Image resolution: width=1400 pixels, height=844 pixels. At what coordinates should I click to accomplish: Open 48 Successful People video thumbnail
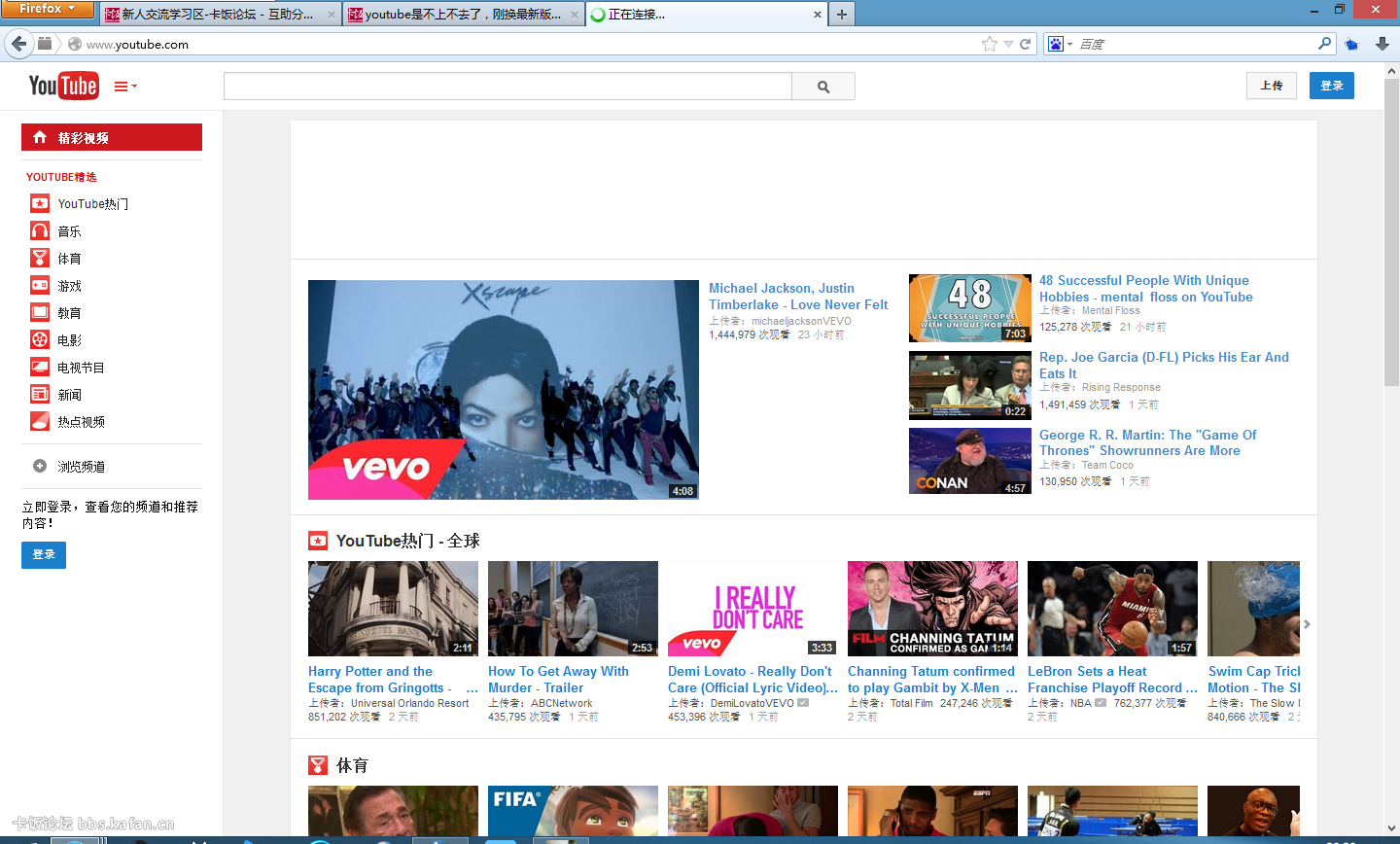(x=970, y=308)
